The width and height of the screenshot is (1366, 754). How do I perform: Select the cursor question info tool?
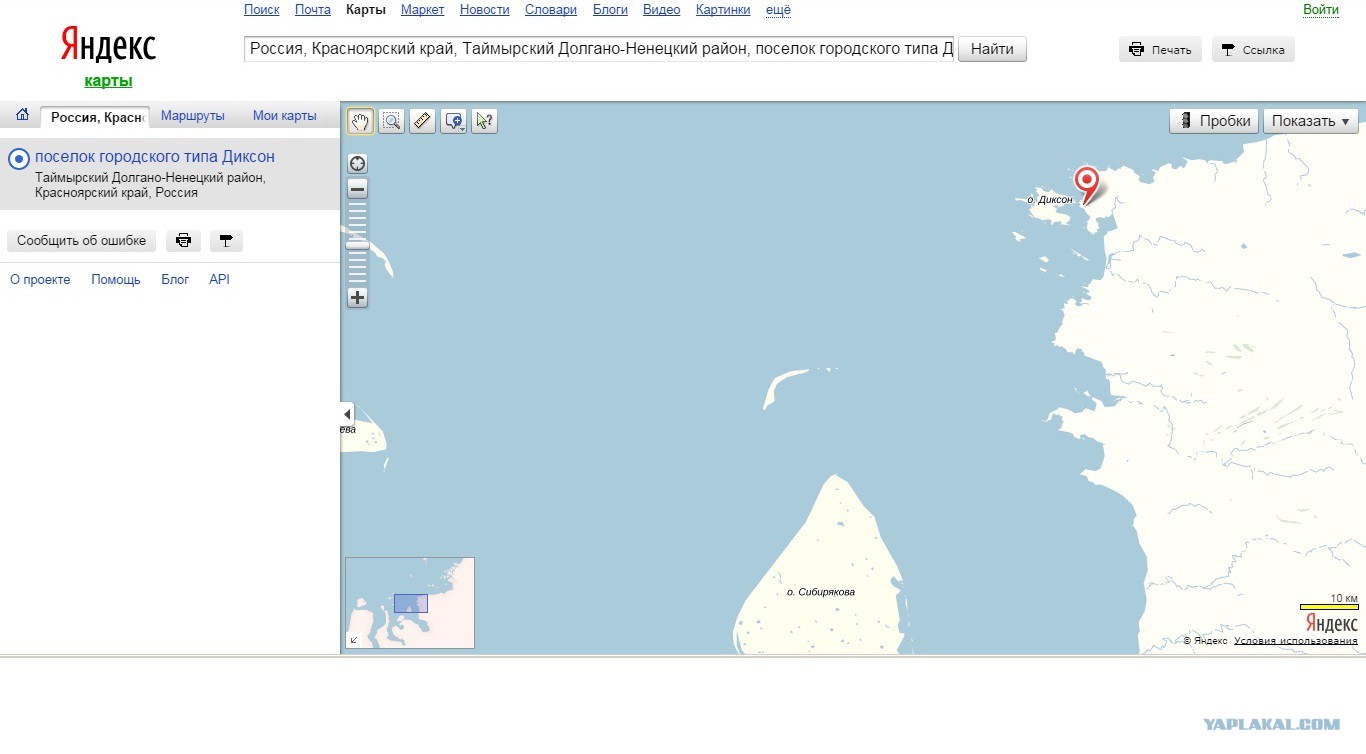pyautogui.click(x=485, y=121)
